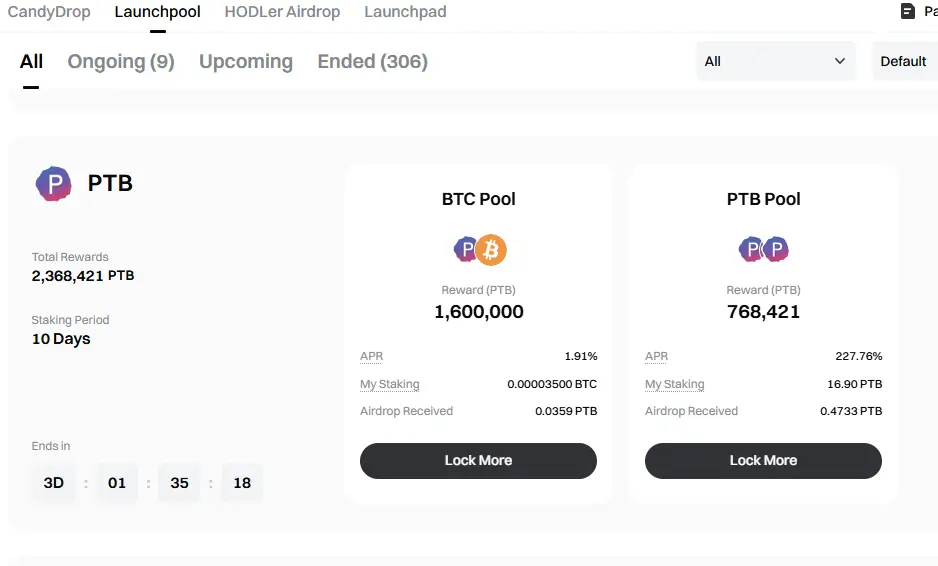
Task: View Ended (306) pools
Action: [373, 62]
